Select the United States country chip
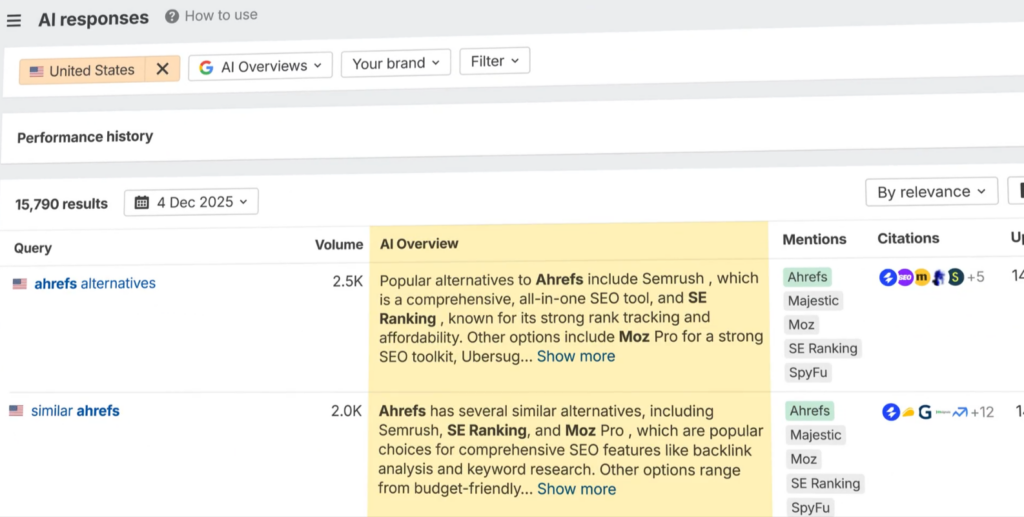Viewport: 1024px width, 517px height. 82,70
